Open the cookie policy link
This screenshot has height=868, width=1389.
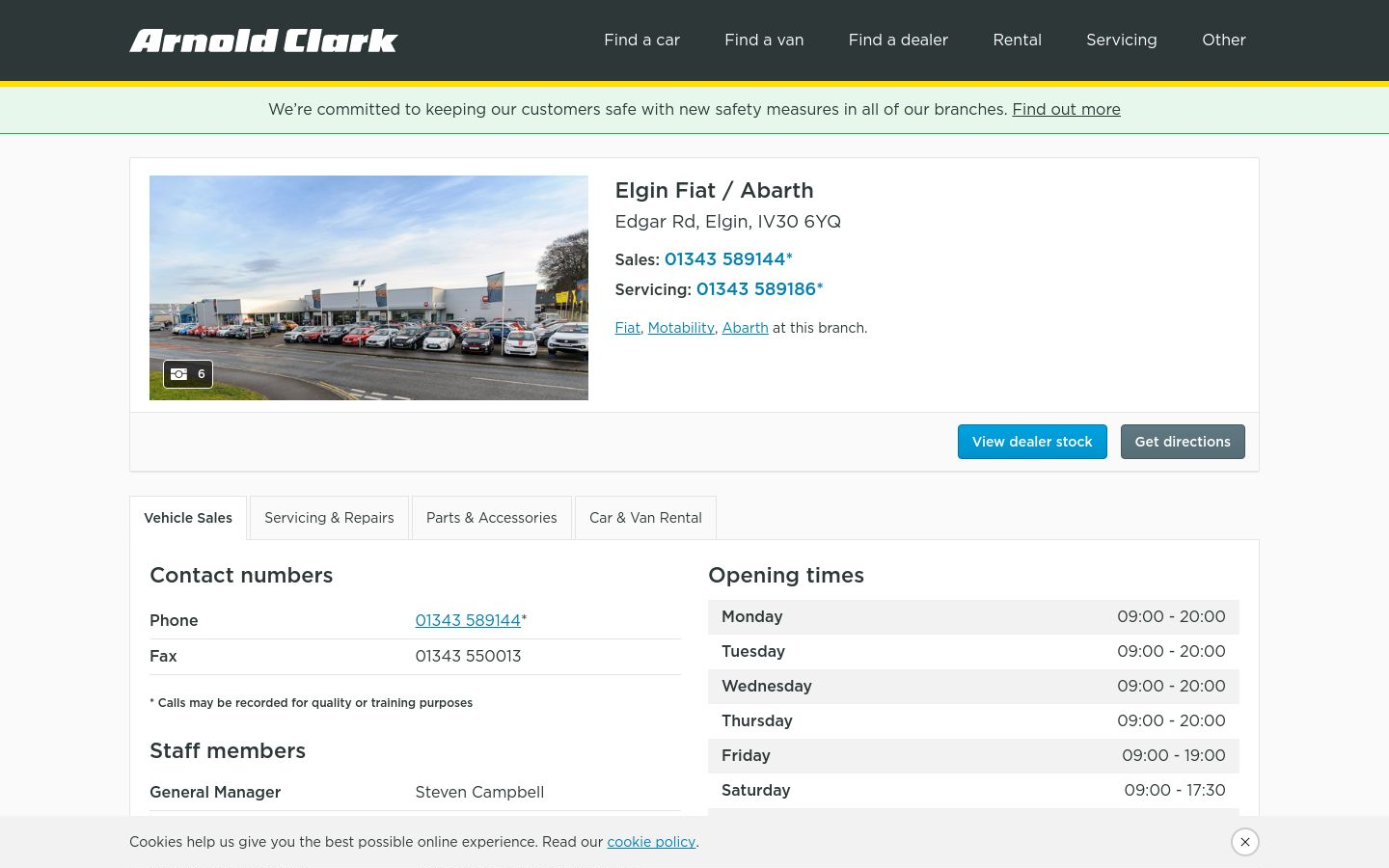(651, 842)
